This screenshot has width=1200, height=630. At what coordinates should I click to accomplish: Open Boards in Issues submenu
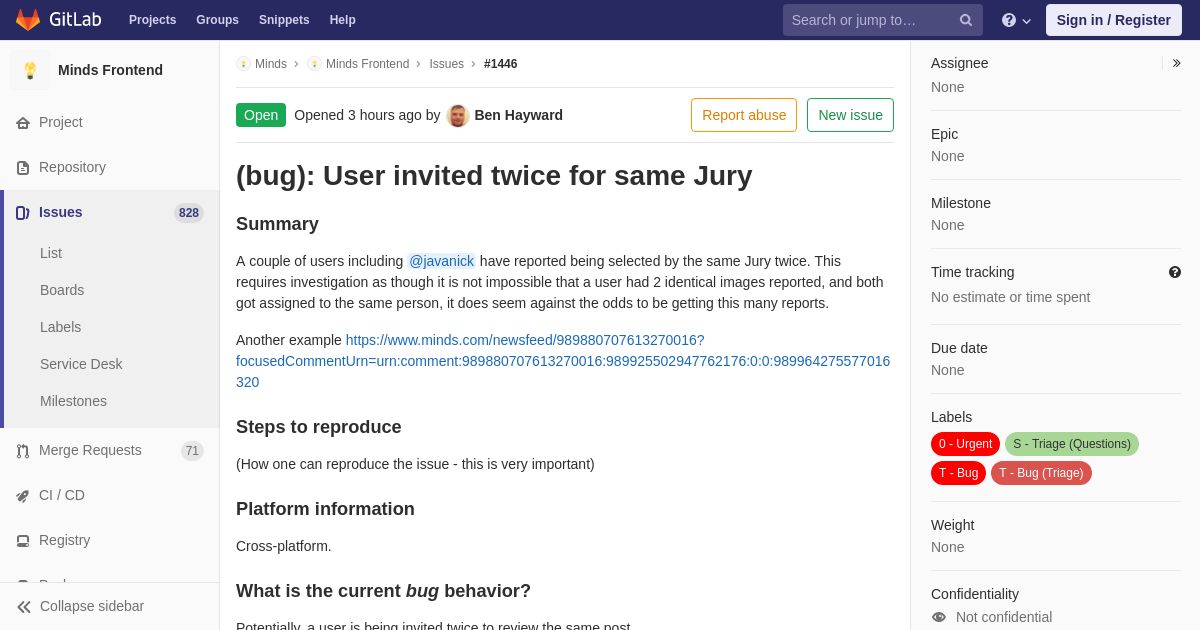tap(62, 290)
